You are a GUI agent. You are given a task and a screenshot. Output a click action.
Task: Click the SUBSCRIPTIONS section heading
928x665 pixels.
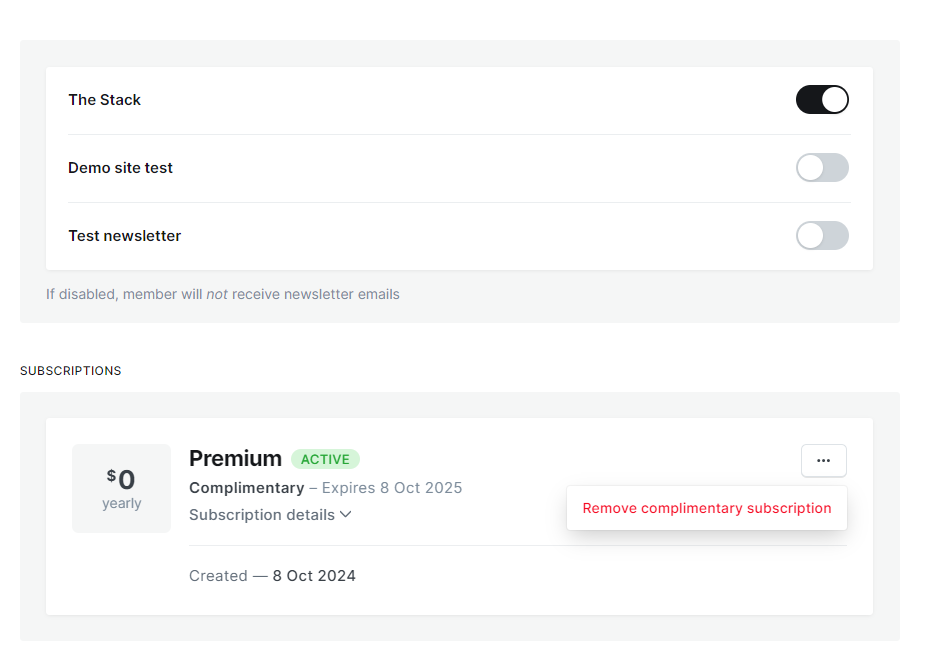click(70, 371)
